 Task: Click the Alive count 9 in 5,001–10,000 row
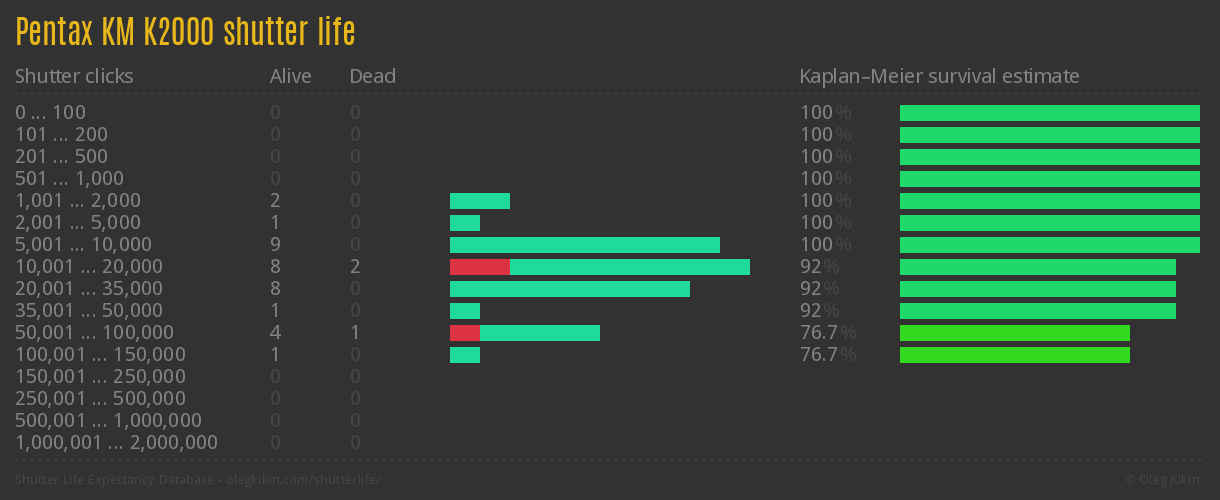[x=275, y=245]
